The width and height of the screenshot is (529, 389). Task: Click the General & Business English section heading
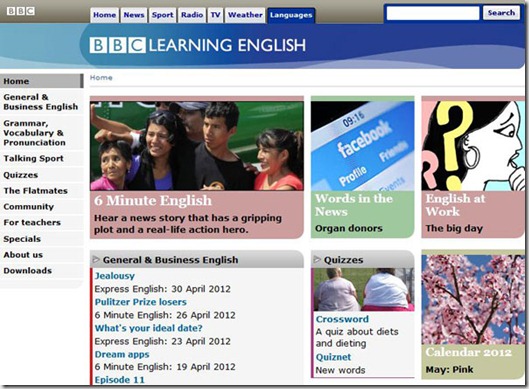pyautogui.click(x=170, y=260)
